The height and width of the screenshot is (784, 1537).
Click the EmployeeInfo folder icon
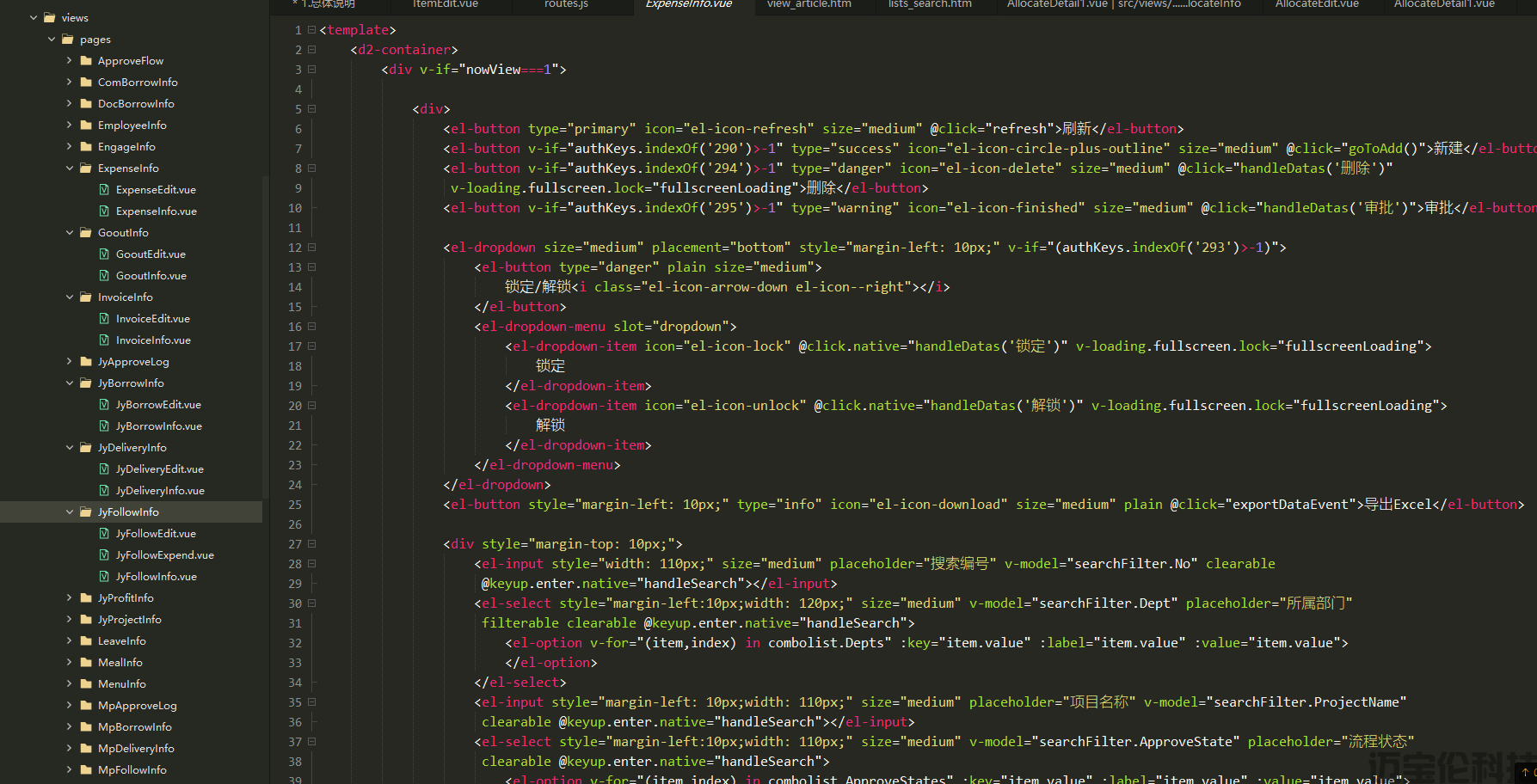coord(86,126)
